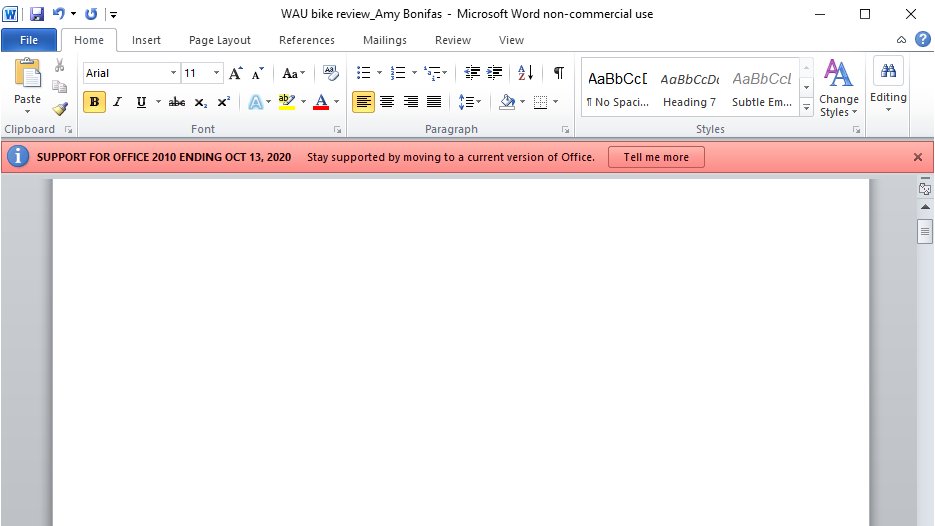935x526 pixels.
Task: Apply the Heading 7 style
Action: click(x=689, y=88)
